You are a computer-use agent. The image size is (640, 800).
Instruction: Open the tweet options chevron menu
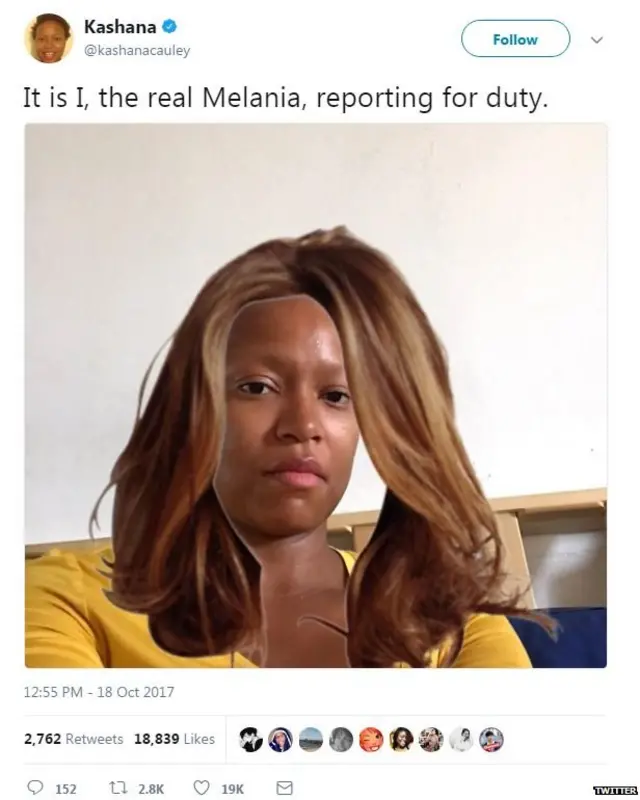tap(597, 39)
